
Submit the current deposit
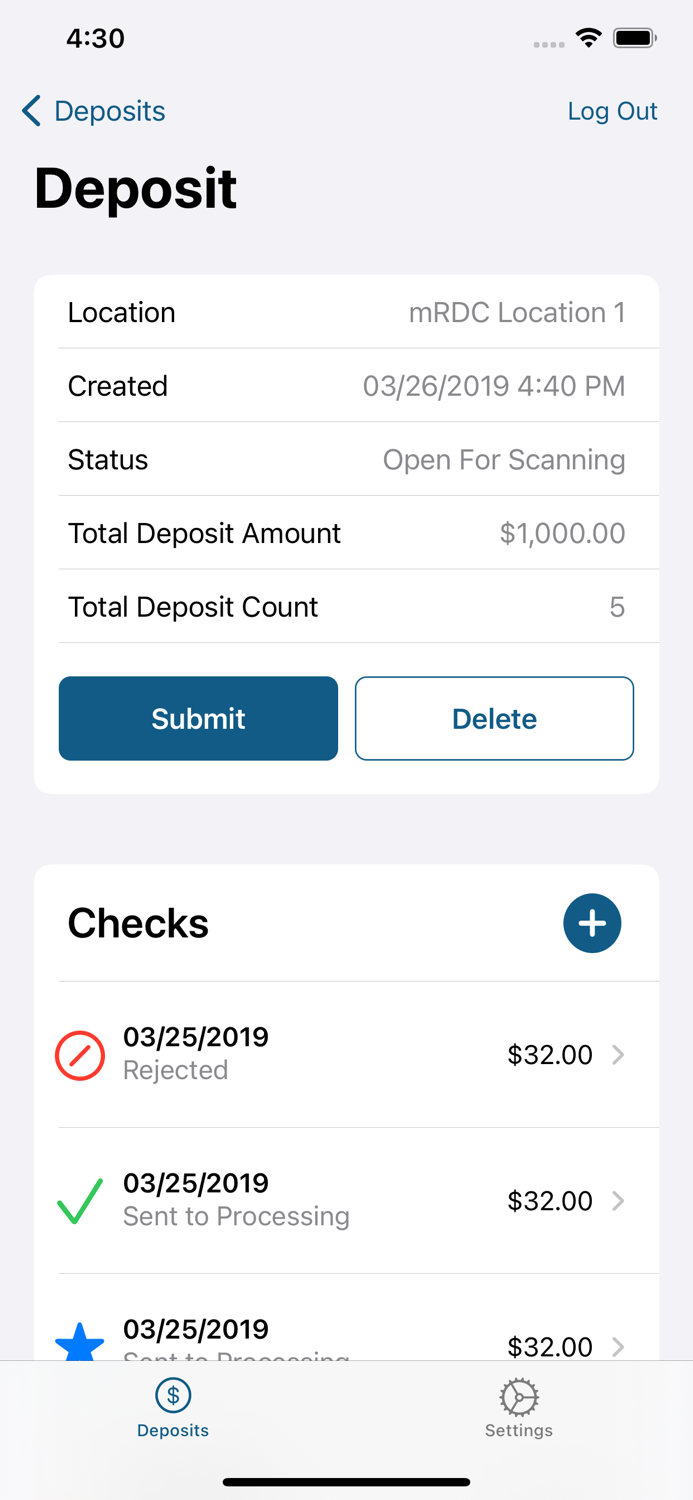[x=198, y=718]
